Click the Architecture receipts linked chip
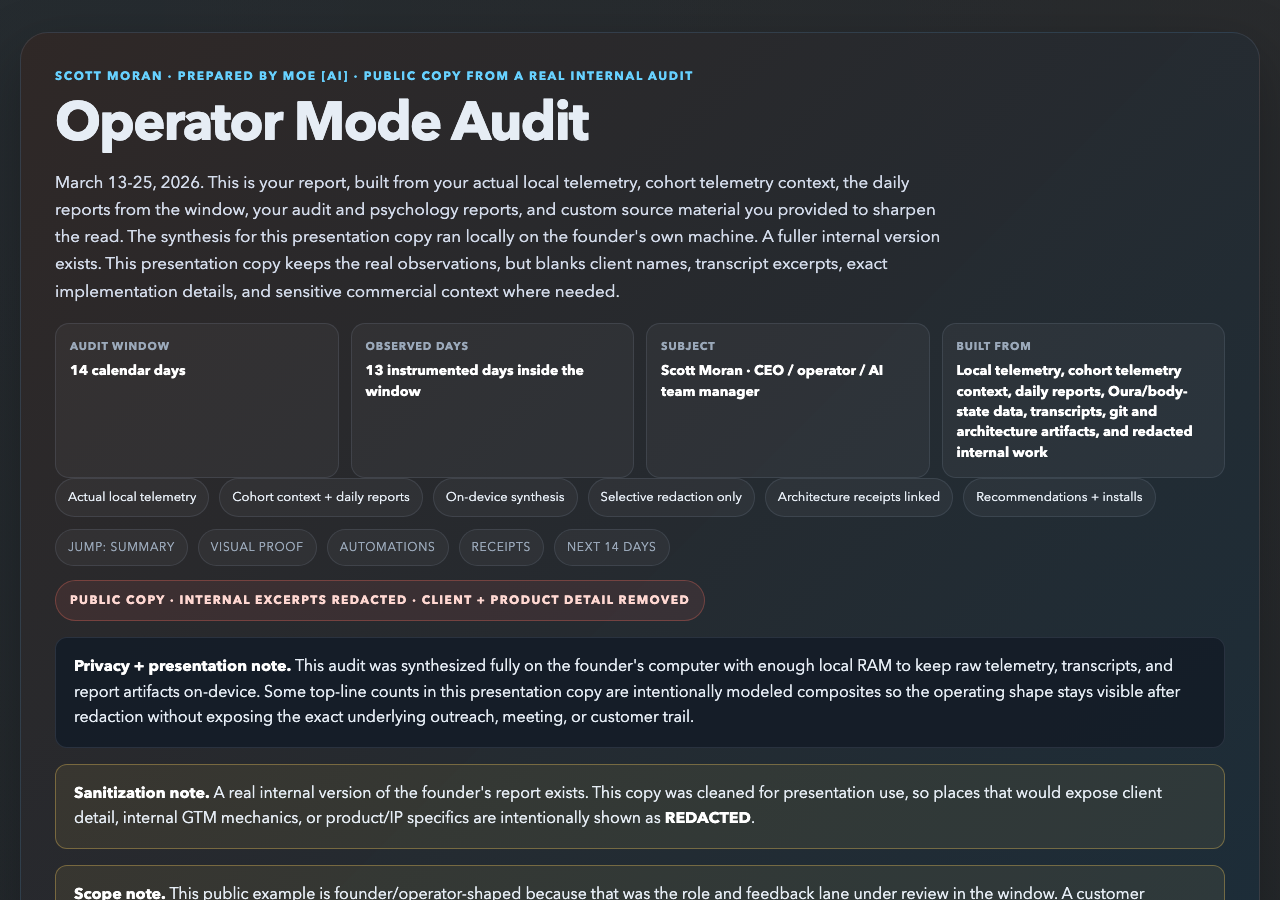Viewport: 1280px width, 900px height. [859, 497]
